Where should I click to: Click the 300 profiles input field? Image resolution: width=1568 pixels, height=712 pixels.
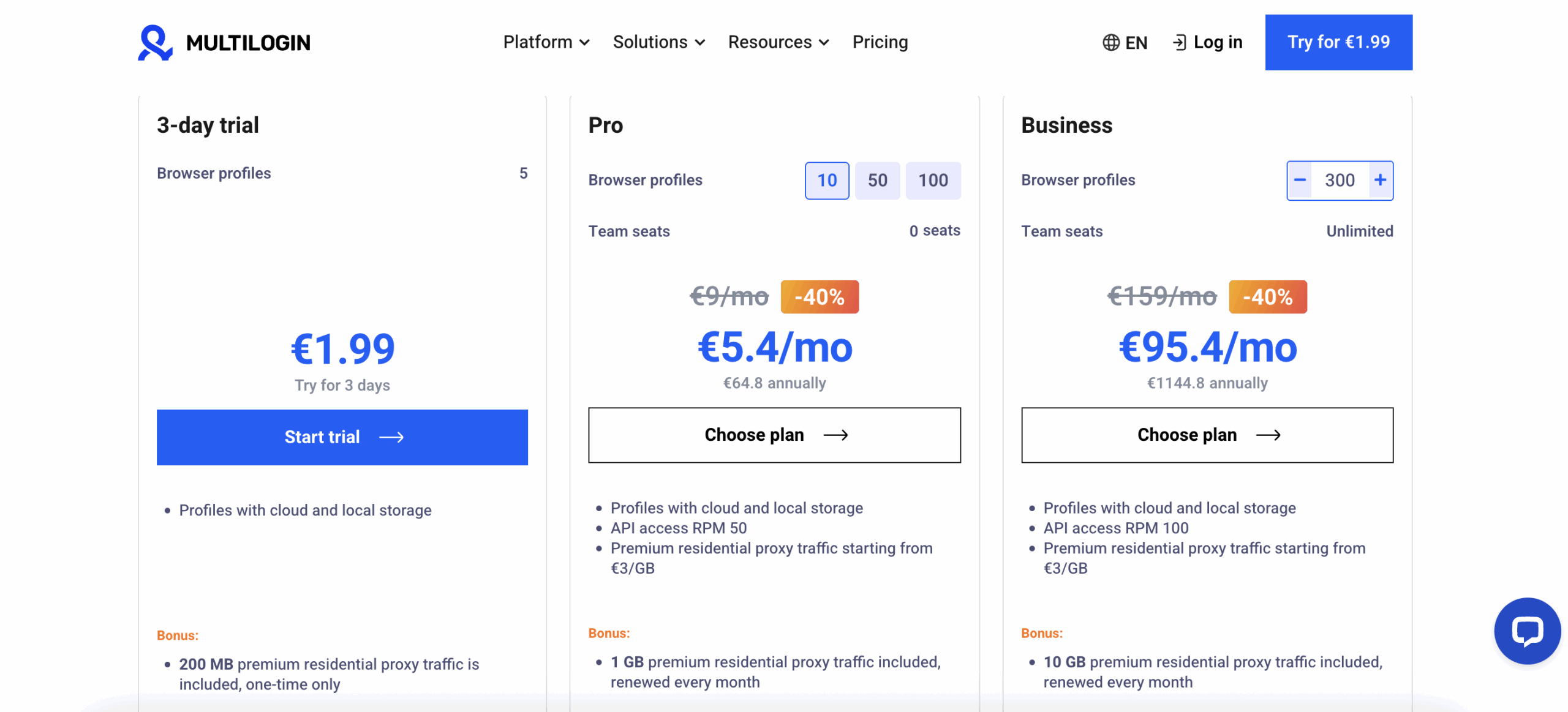[x=1341, y=180]
